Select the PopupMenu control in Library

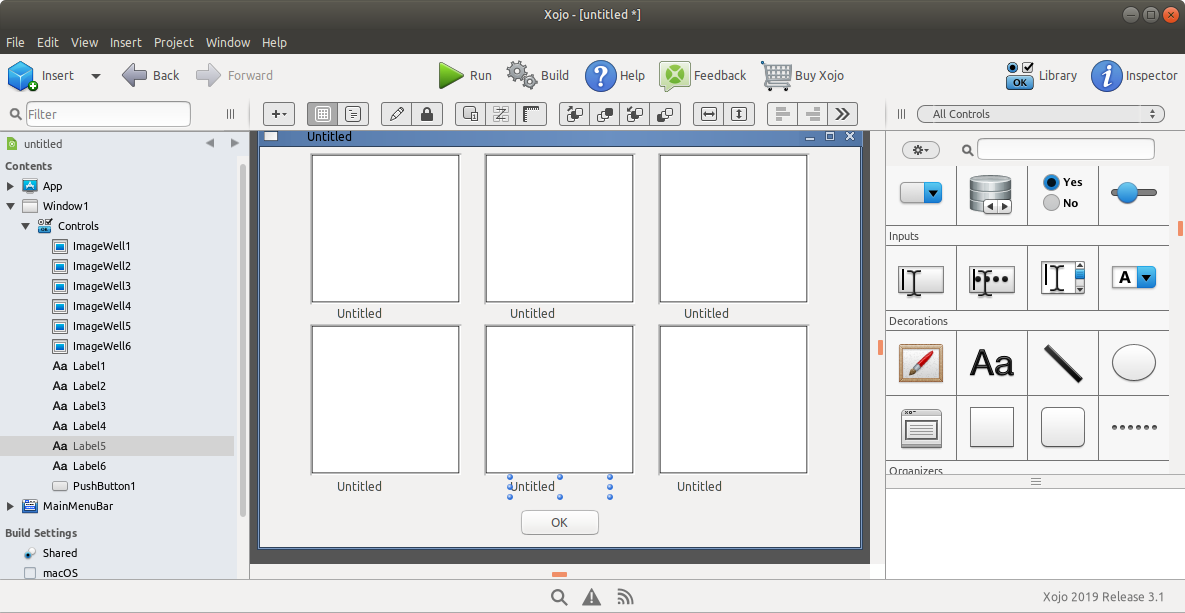[x=920, y=193]
